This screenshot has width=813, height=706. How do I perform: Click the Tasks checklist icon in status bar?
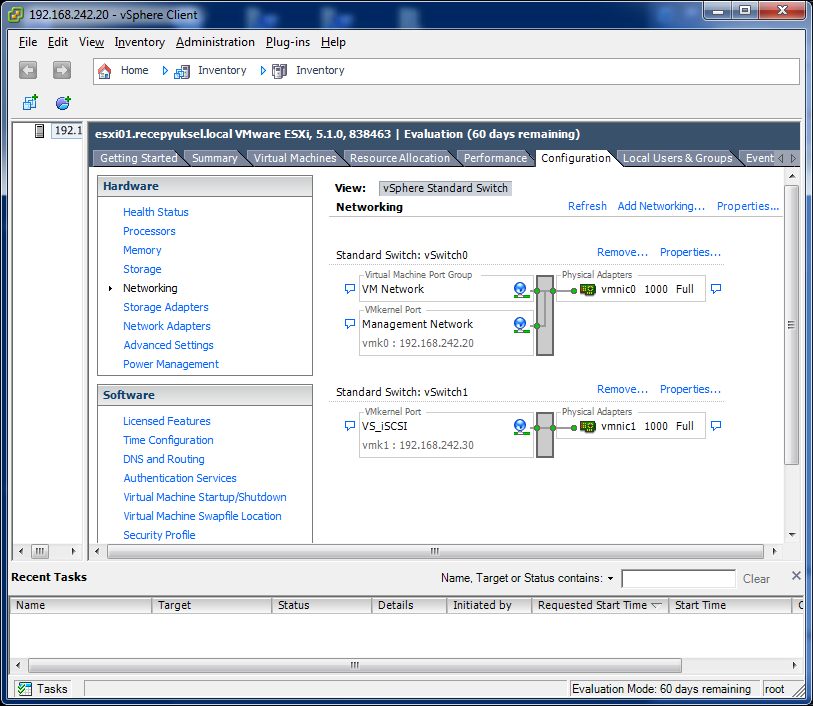coord(24,689)
